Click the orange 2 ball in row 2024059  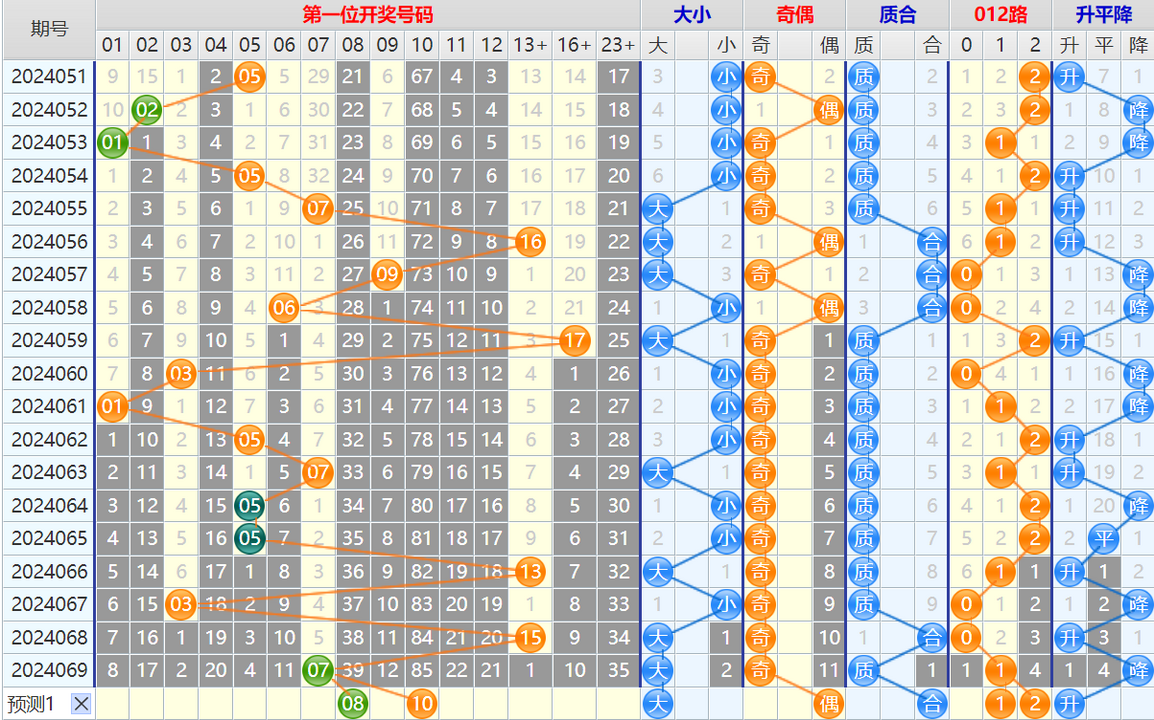coord(1035,340)
